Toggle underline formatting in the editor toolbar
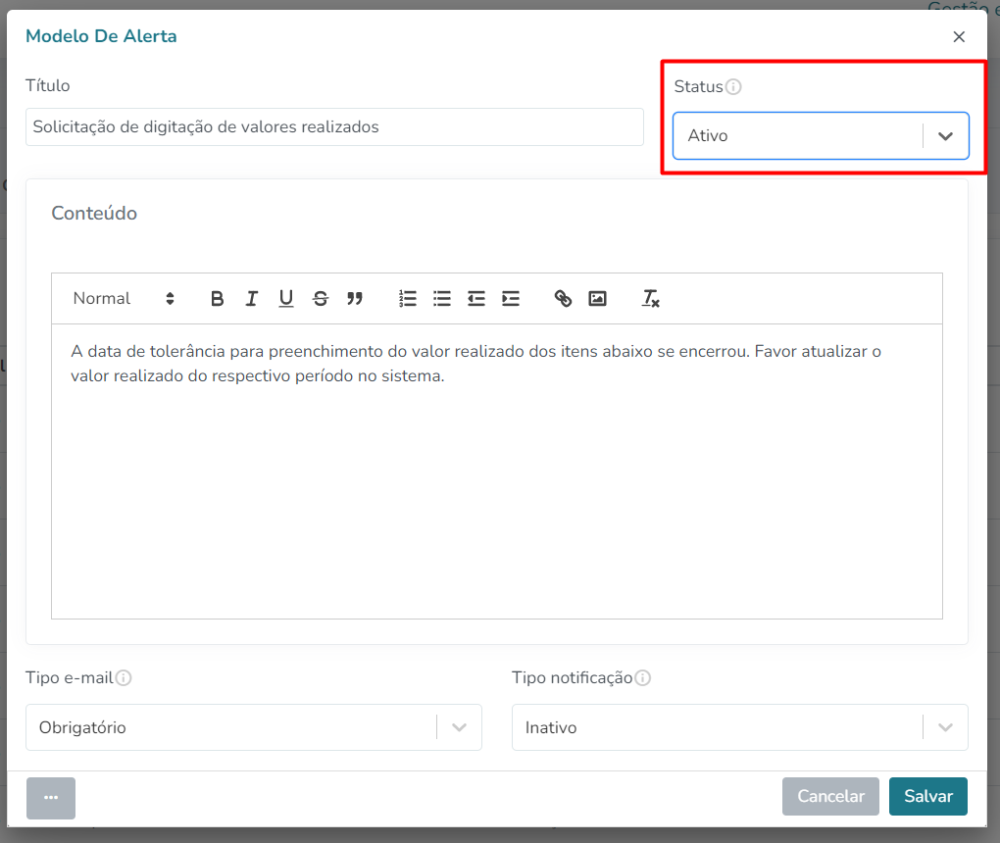 pyautogui.click(x=286, y=298)
